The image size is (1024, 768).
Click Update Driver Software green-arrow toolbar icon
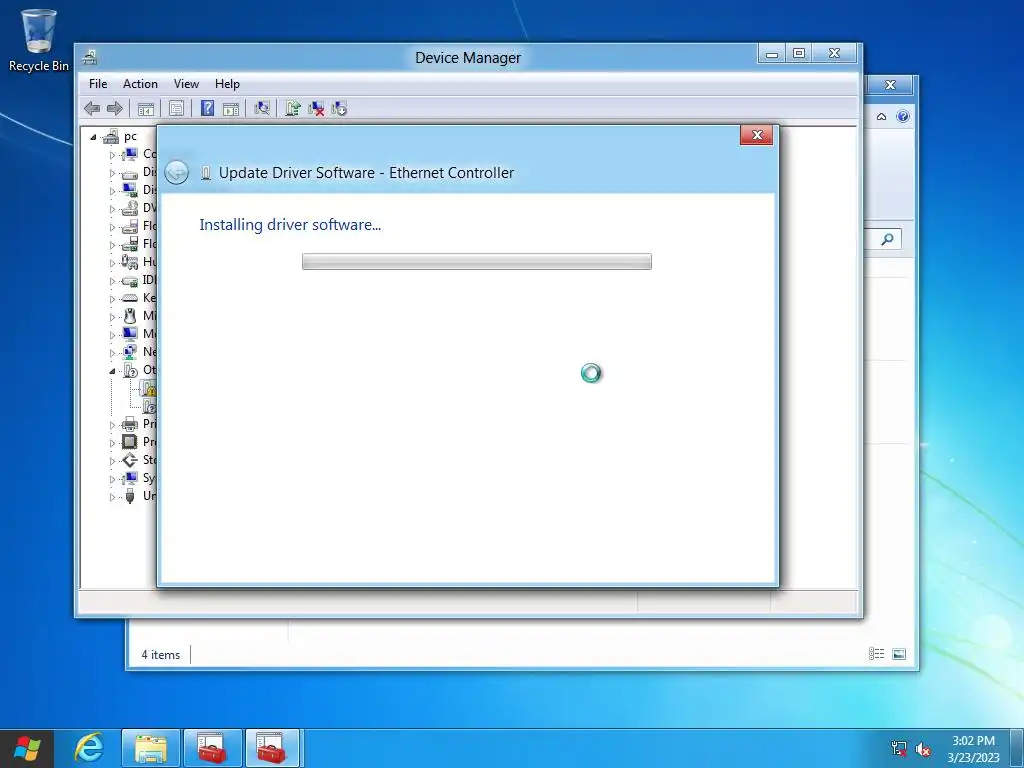293,108
